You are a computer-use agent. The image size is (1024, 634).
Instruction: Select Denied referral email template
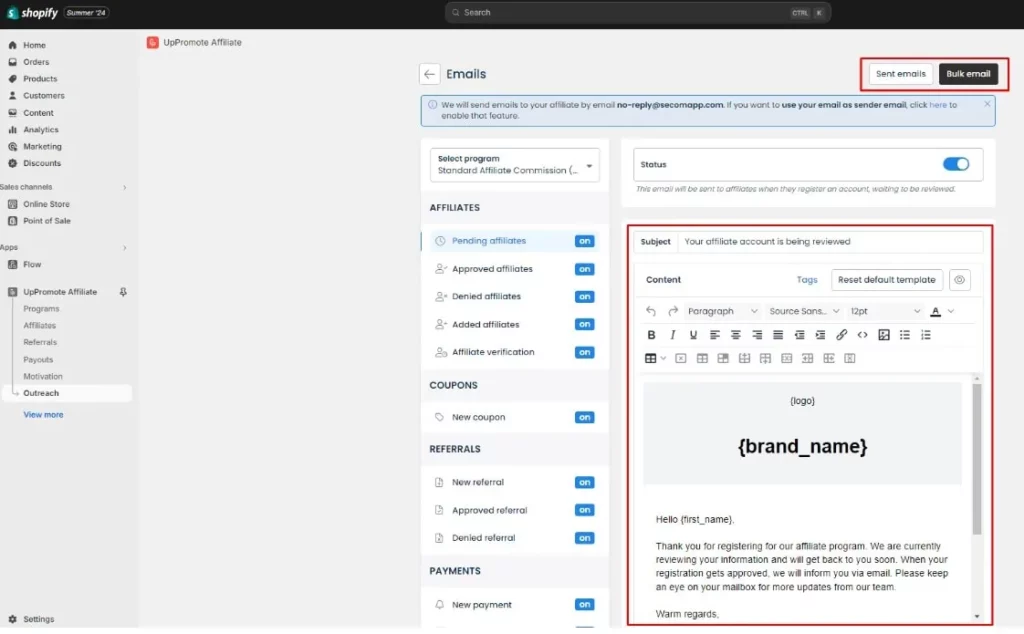(483, 538)
